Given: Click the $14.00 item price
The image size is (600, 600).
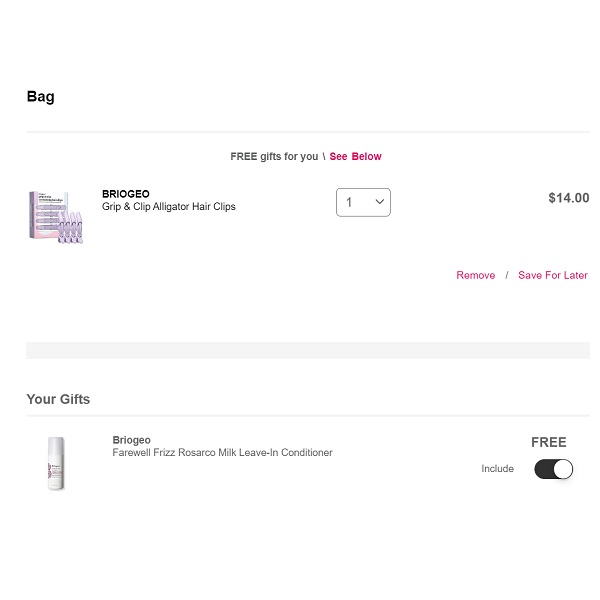Looking at the screenshot, I should click(x=568, y=198).
